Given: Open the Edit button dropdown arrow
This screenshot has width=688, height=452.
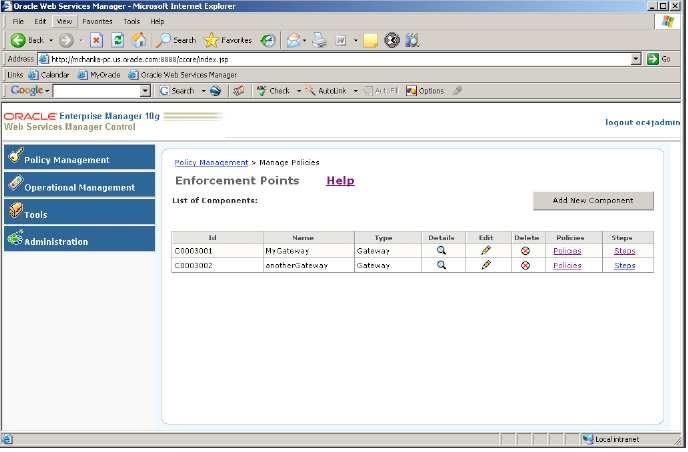Looking at the screenshot, I should [355, 40].
